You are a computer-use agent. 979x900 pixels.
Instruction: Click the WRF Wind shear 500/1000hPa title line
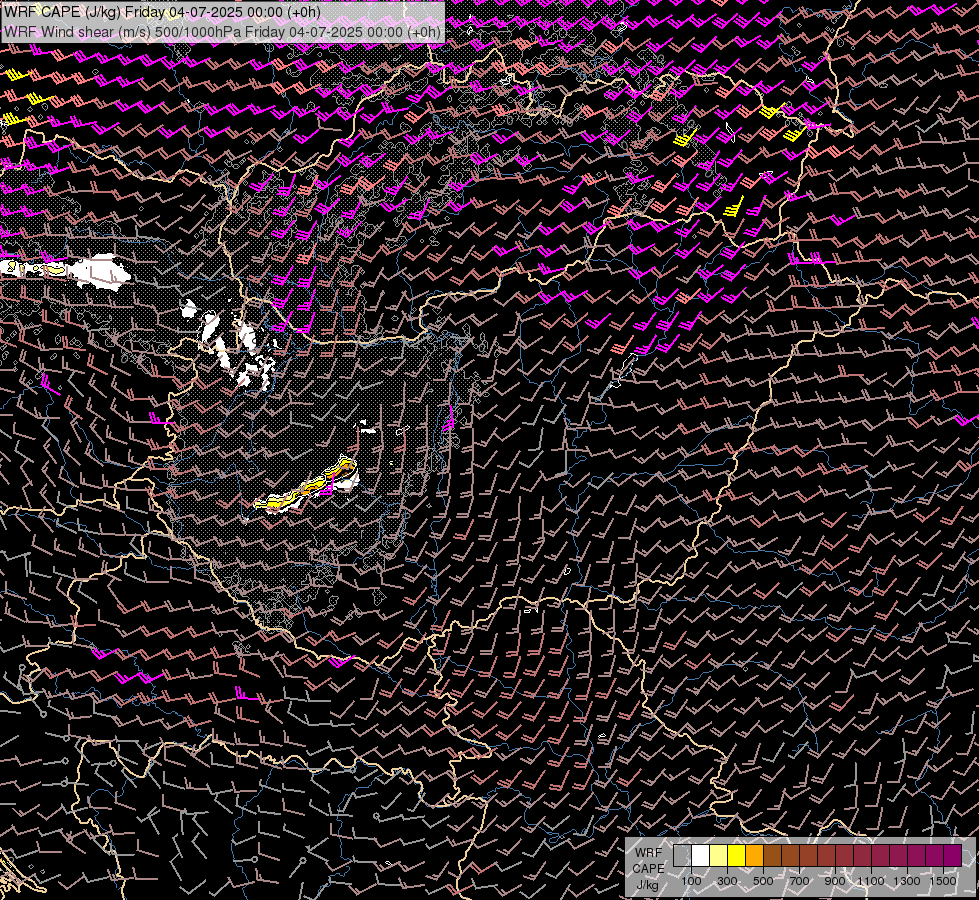[x=222, y=31]
